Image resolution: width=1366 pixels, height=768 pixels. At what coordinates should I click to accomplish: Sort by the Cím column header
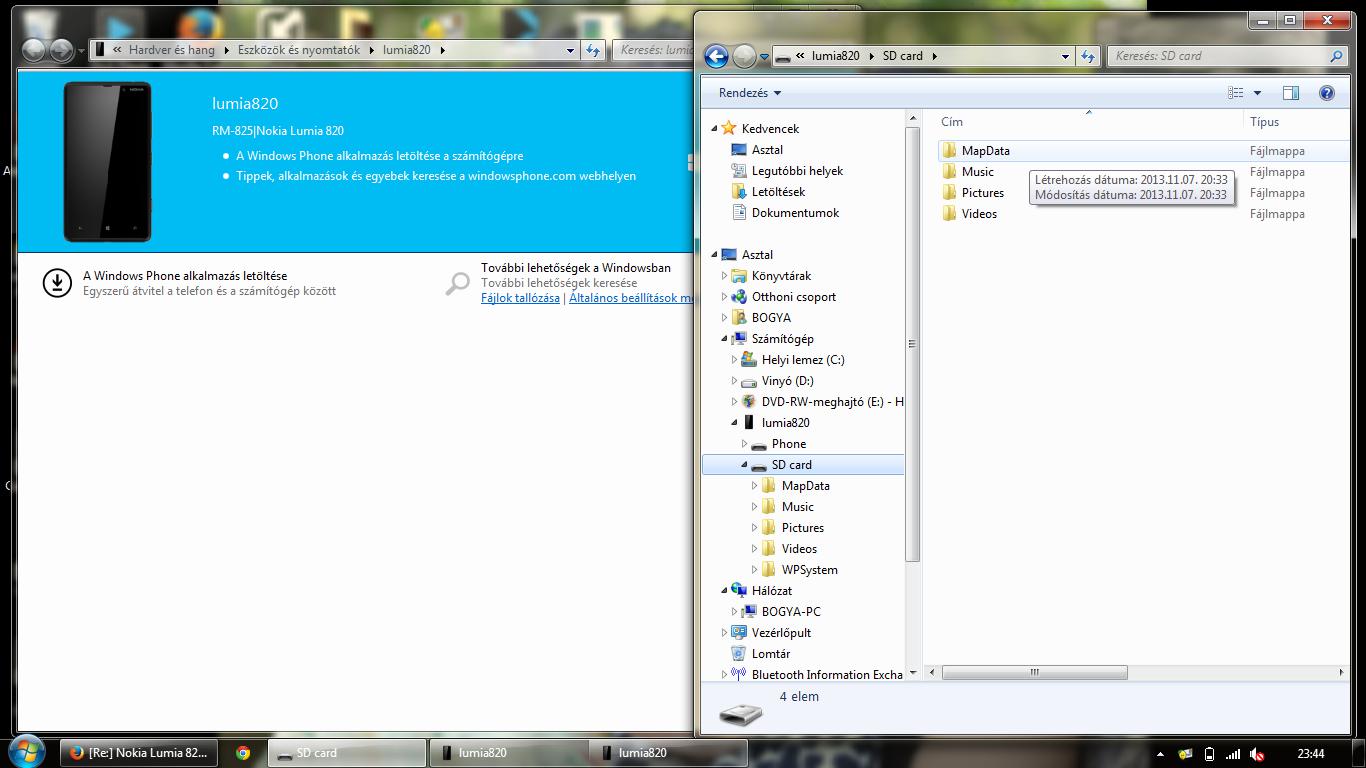(x=951, y=122)
